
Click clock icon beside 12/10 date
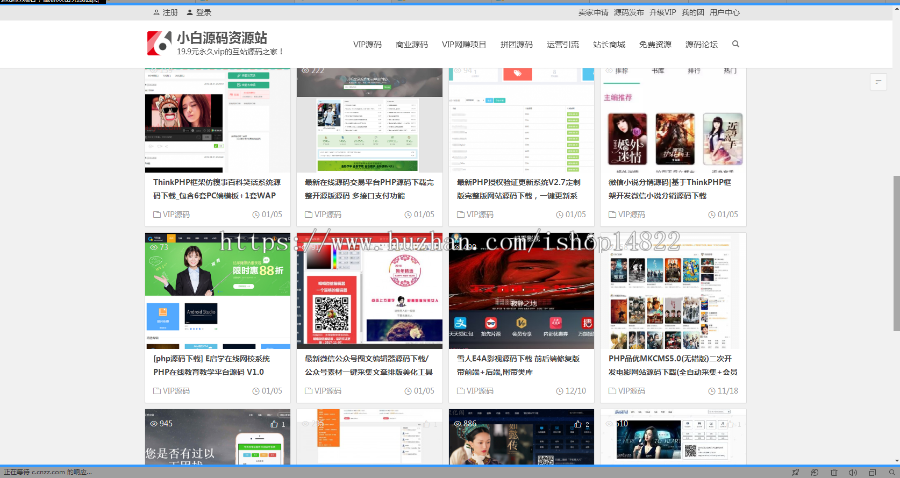click(x=560, y=391)
